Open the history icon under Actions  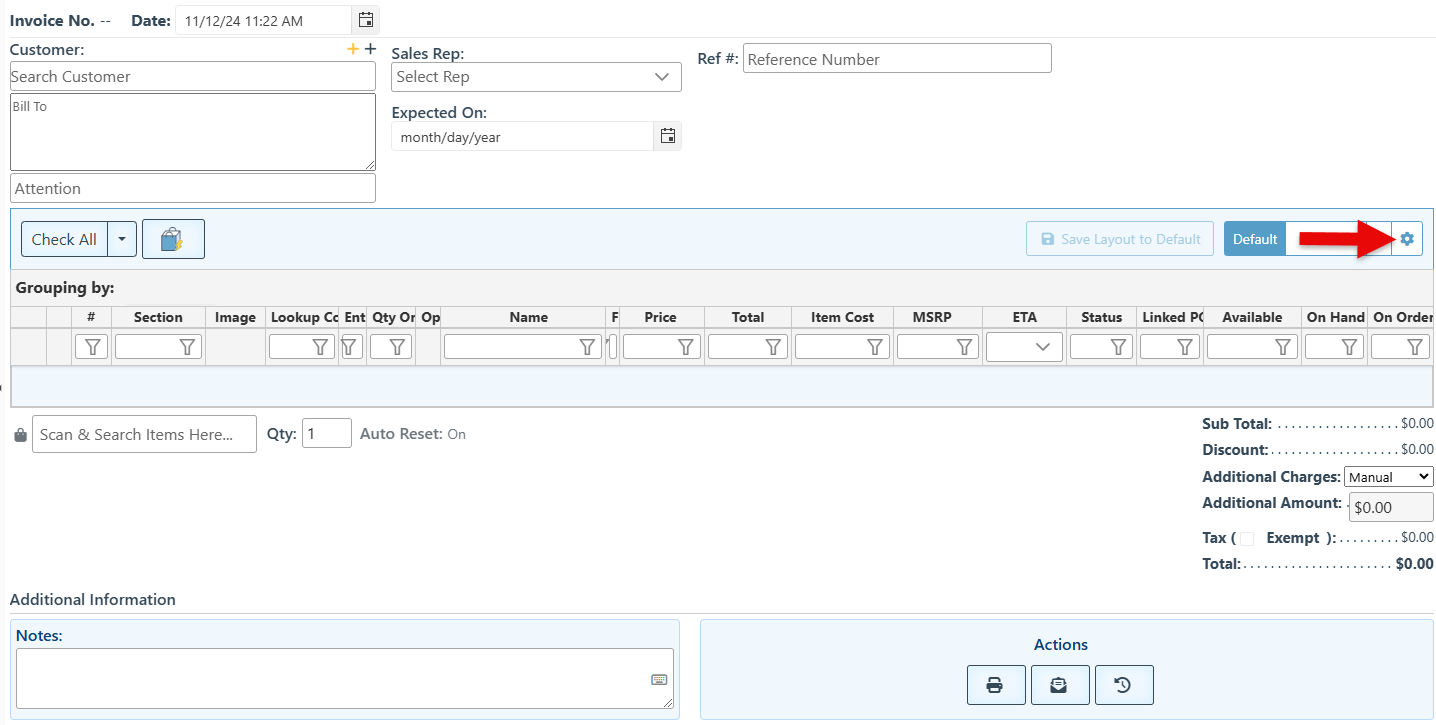pos(1123,685)
